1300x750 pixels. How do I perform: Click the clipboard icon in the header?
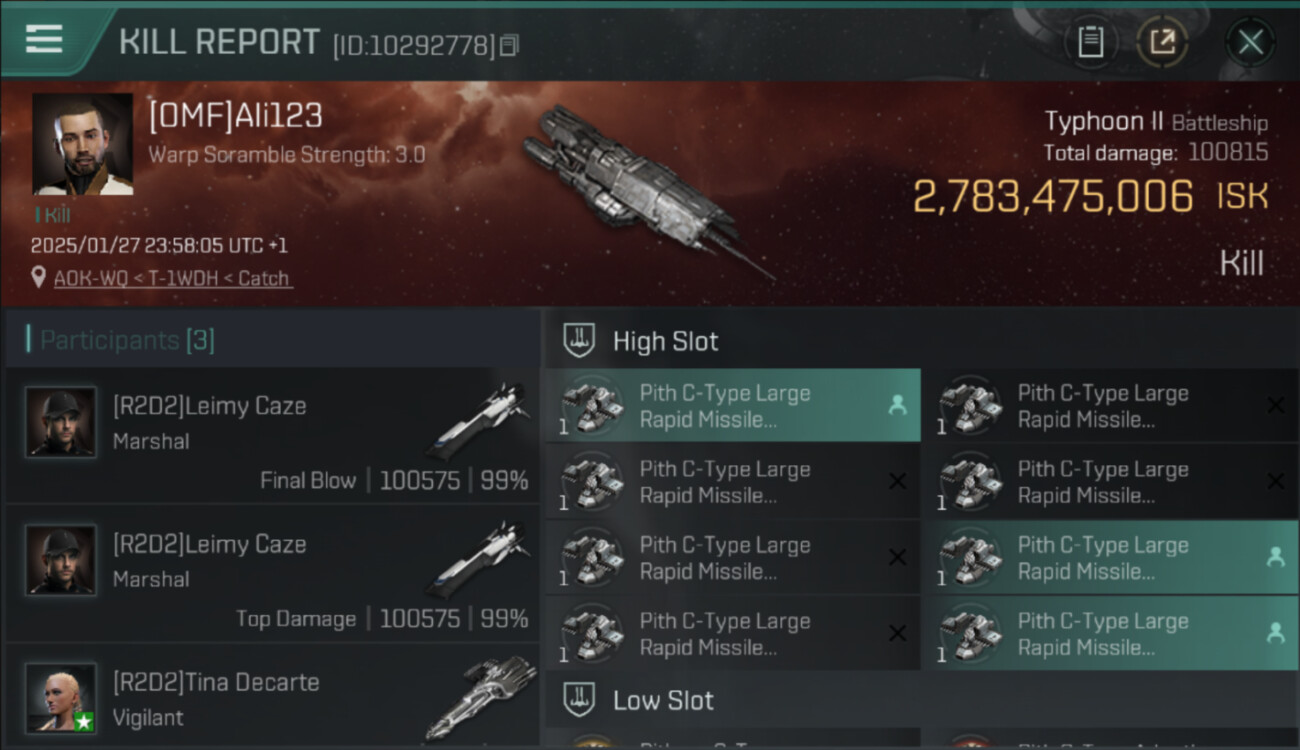(x=1090, y=42)
